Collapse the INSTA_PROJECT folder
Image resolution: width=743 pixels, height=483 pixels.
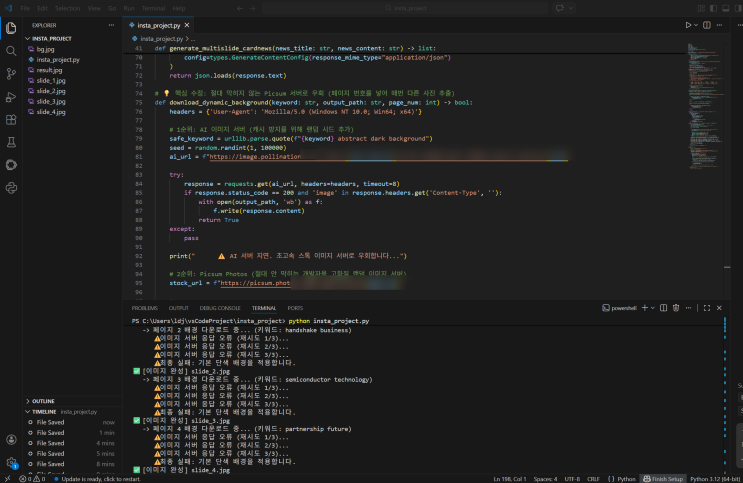(52, 38)
